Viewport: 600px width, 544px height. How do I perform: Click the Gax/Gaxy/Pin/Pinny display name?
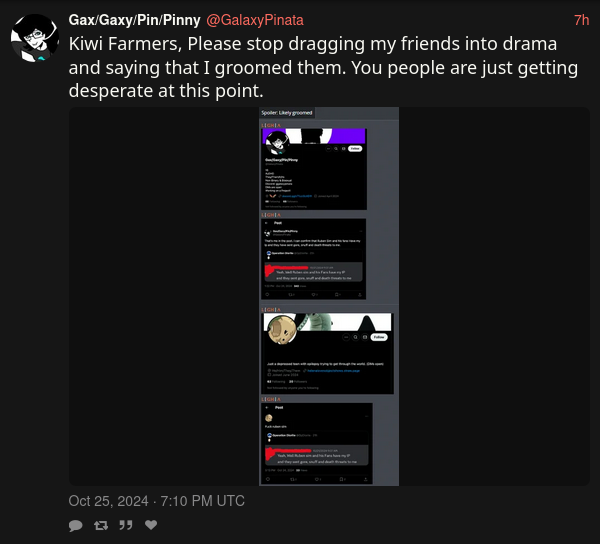[x=134, y=20]
